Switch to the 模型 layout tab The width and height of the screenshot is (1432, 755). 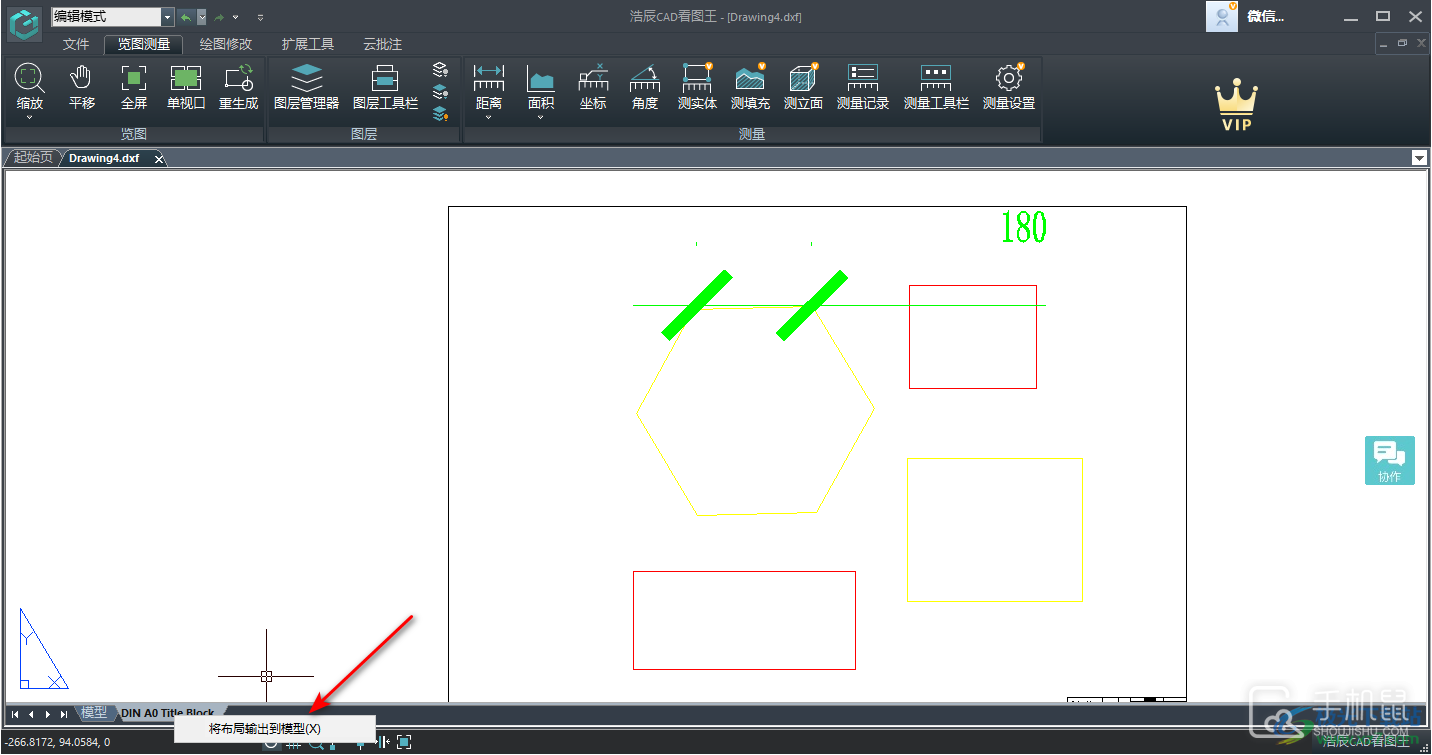click(x=94, y=713)
